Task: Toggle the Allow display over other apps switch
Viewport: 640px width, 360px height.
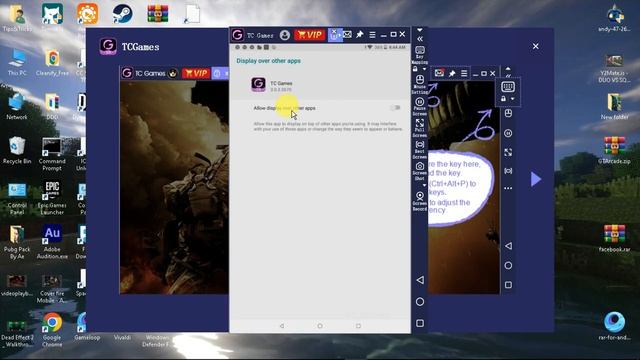Action: [x=395, y=108]
